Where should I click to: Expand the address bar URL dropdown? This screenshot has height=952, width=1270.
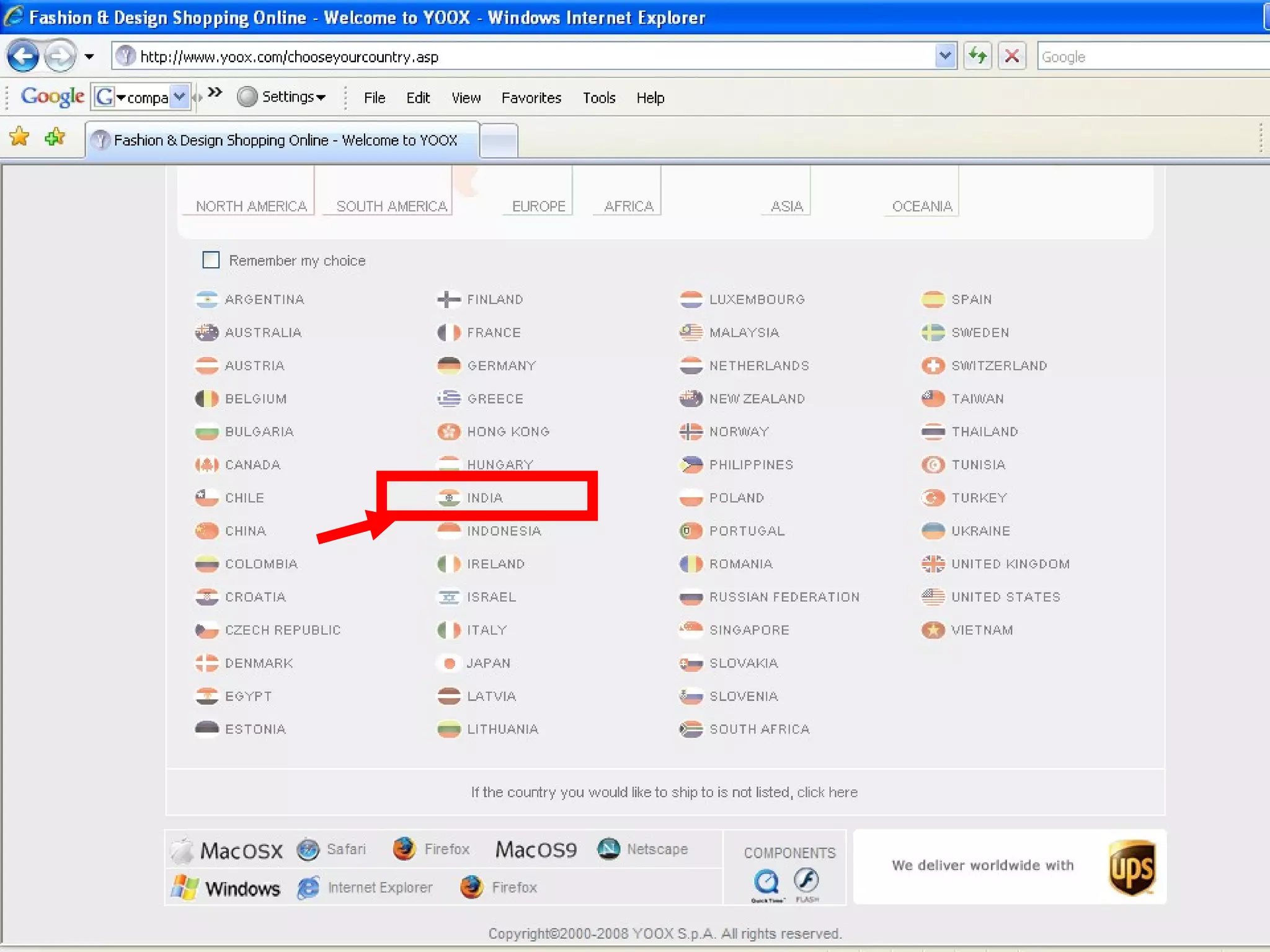pos(944,56)
